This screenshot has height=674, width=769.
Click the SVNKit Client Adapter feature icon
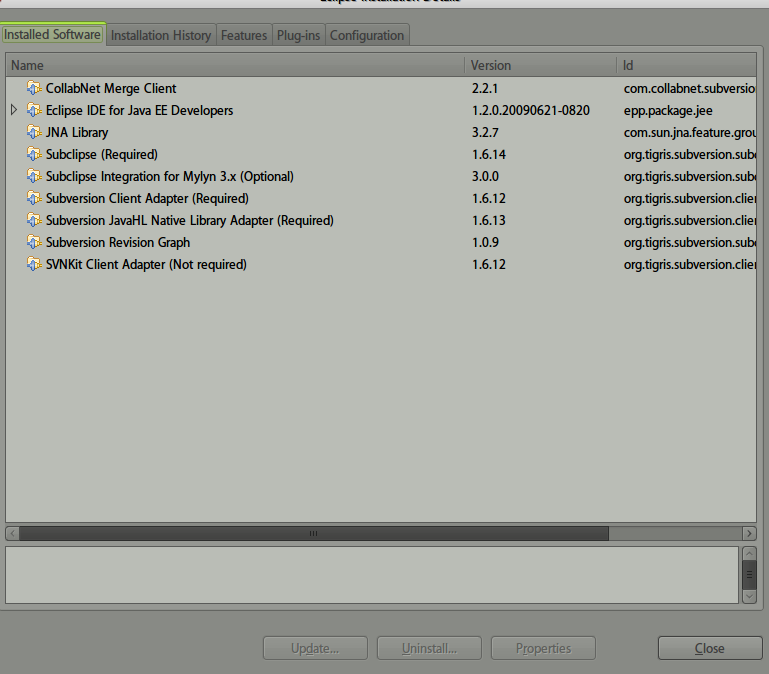34,264
